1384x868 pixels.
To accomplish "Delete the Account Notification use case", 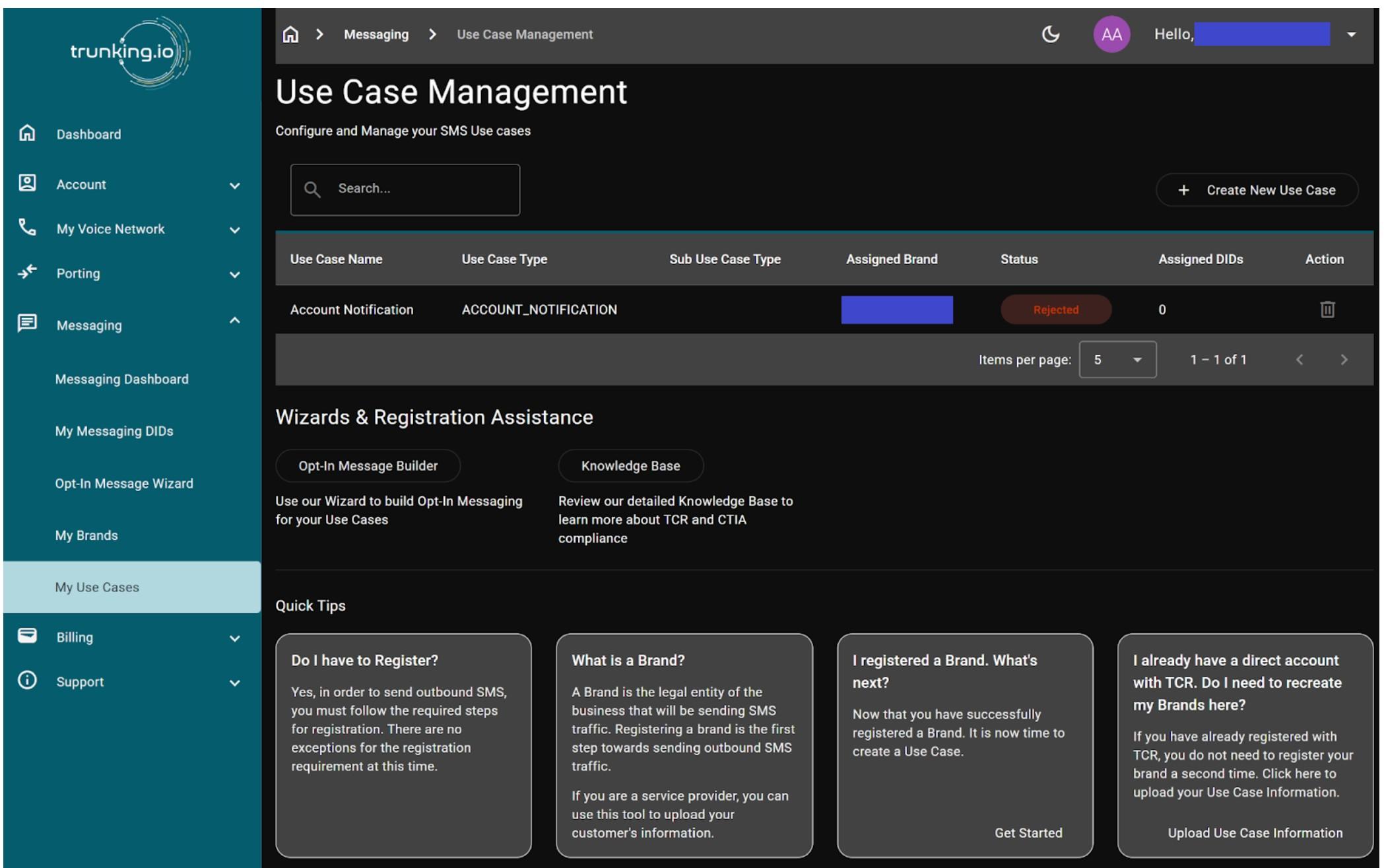I will pyautogui.click(x=1327, y=310).
